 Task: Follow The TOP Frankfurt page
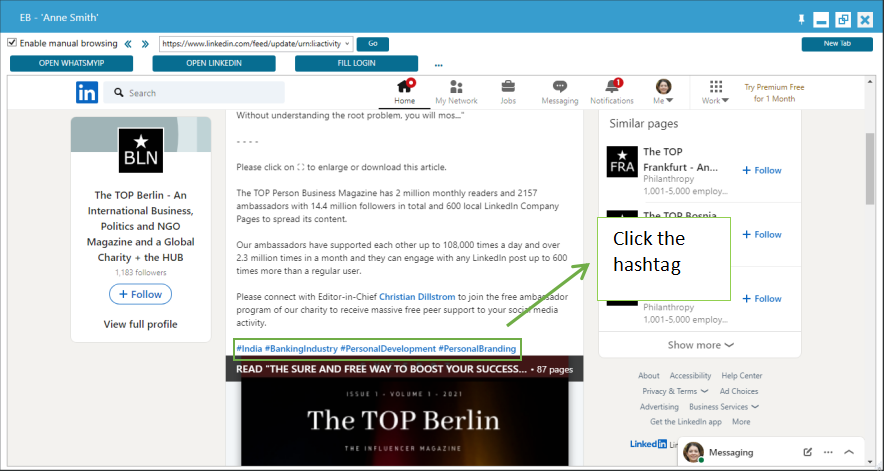762,170
